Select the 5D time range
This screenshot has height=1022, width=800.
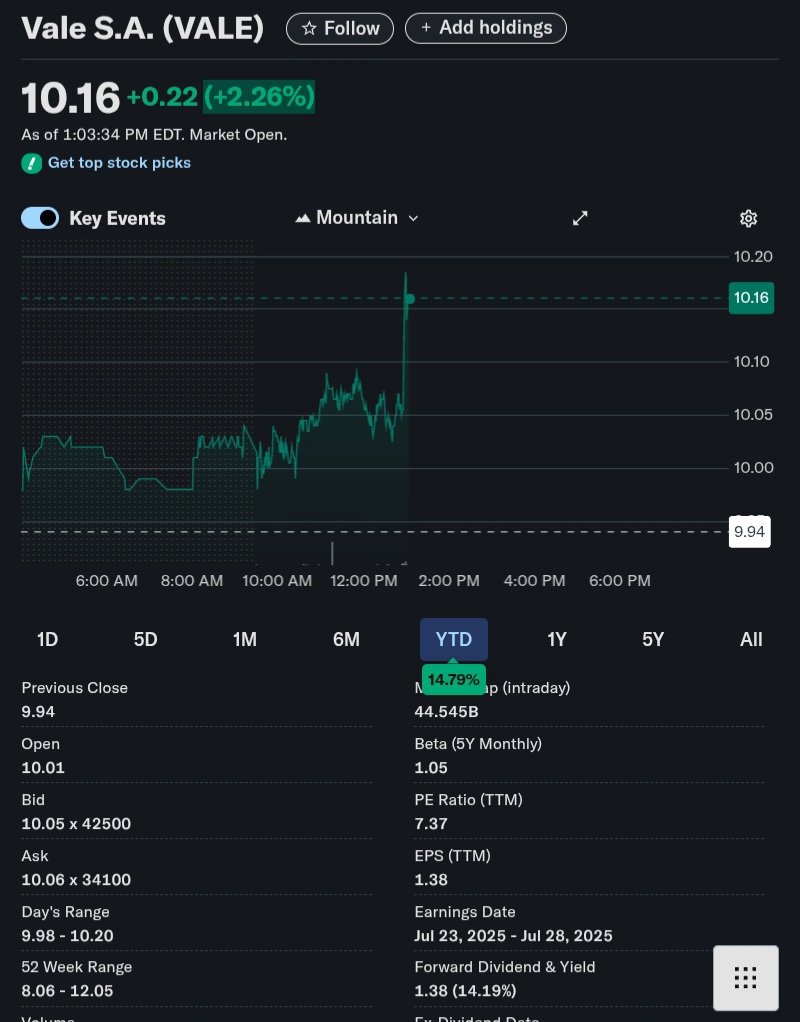pyautogui.click(x=145, y=639)
